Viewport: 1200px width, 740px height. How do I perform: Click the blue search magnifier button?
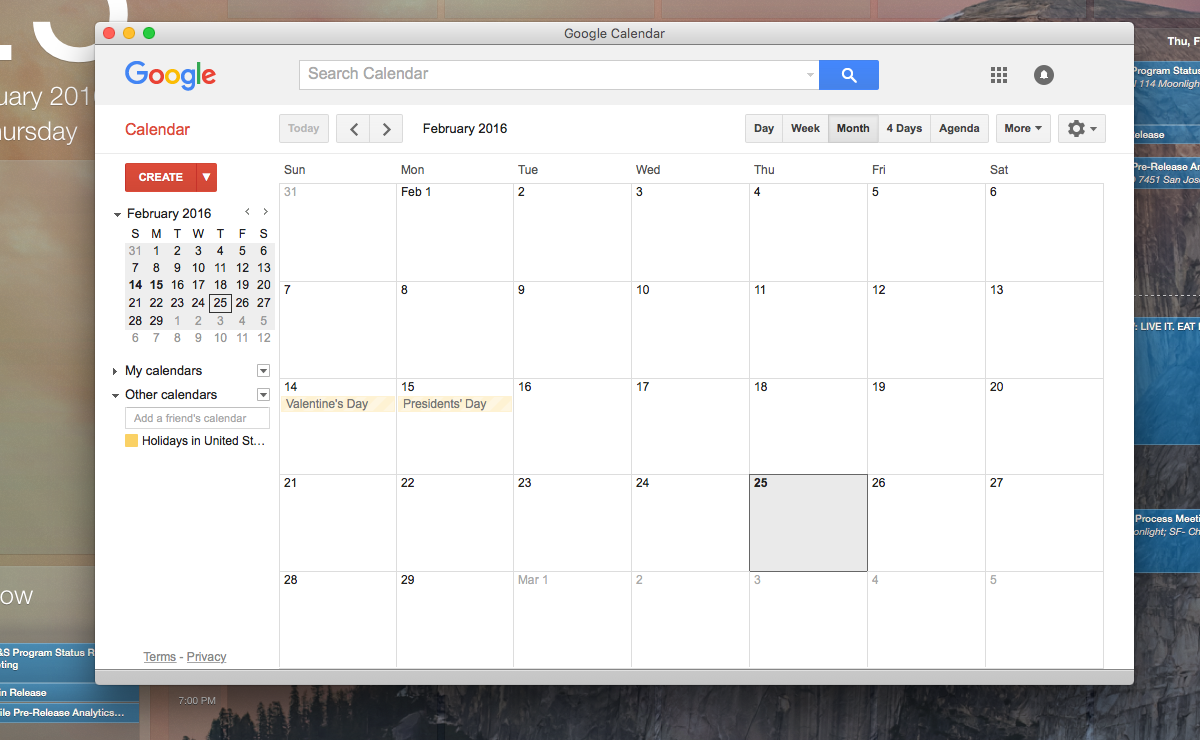pyautogui.click(x=848, y=75)
